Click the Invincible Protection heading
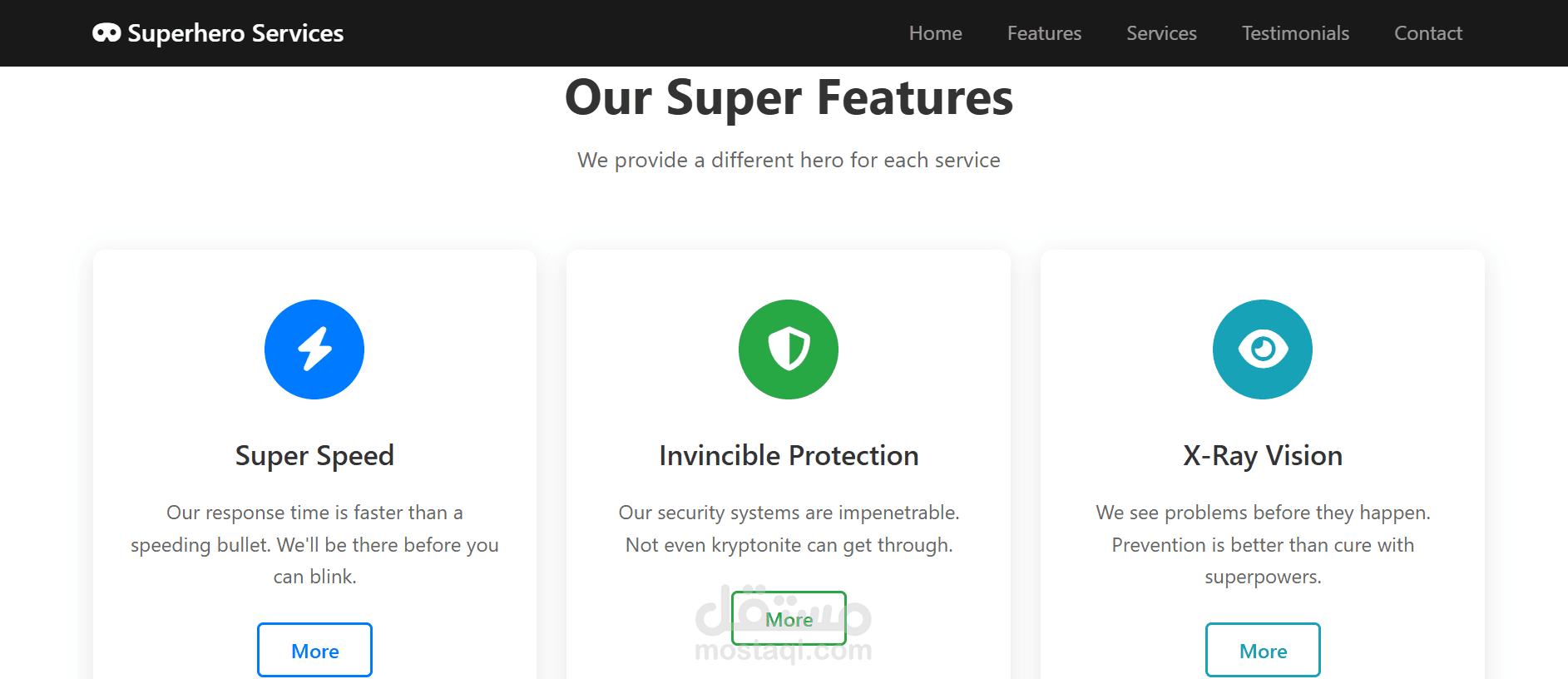 point(789,456)
